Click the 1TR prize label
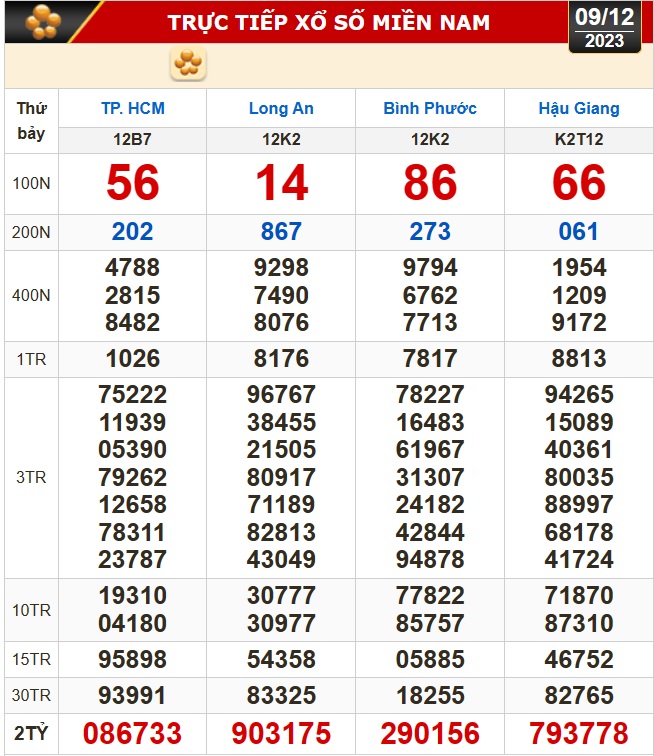 coord(31,359)
